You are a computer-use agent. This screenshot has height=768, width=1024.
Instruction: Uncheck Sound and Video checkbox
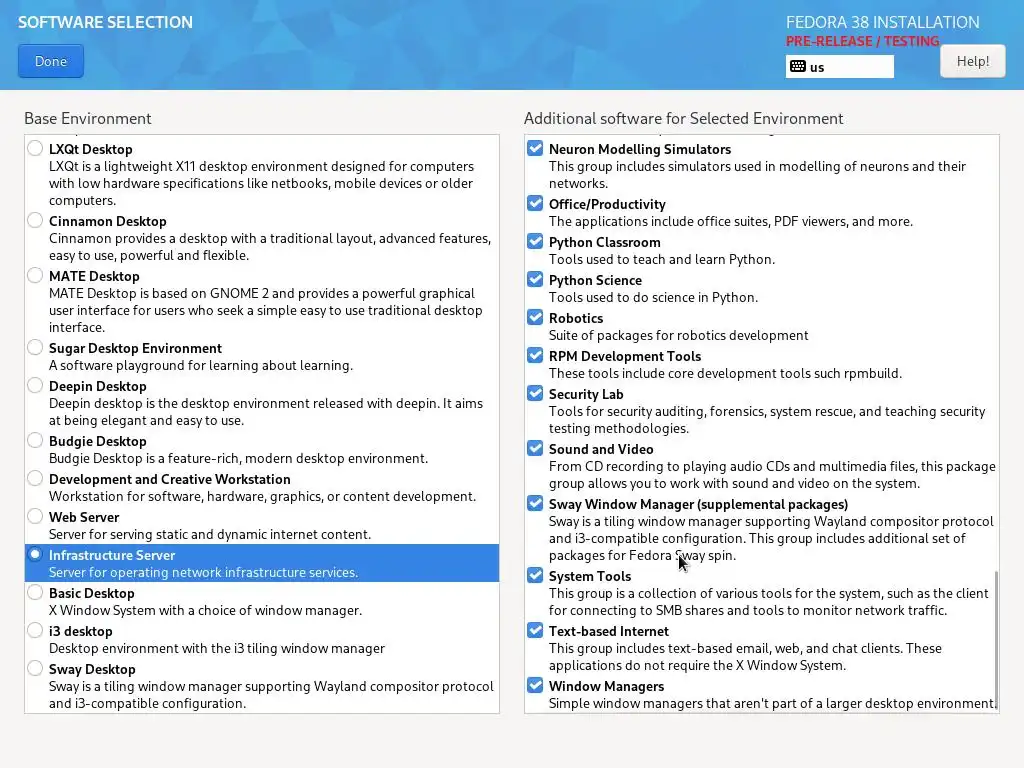[x=535, y=447]
